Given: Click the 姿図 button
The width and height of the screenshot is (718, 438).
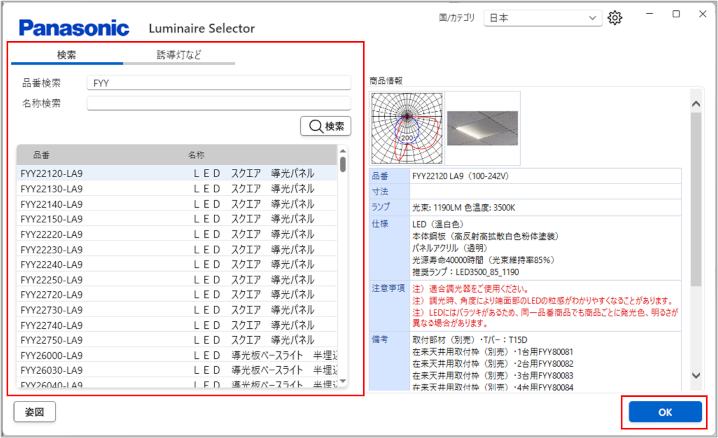Looking at the screenshot, I should click(34, 412).
